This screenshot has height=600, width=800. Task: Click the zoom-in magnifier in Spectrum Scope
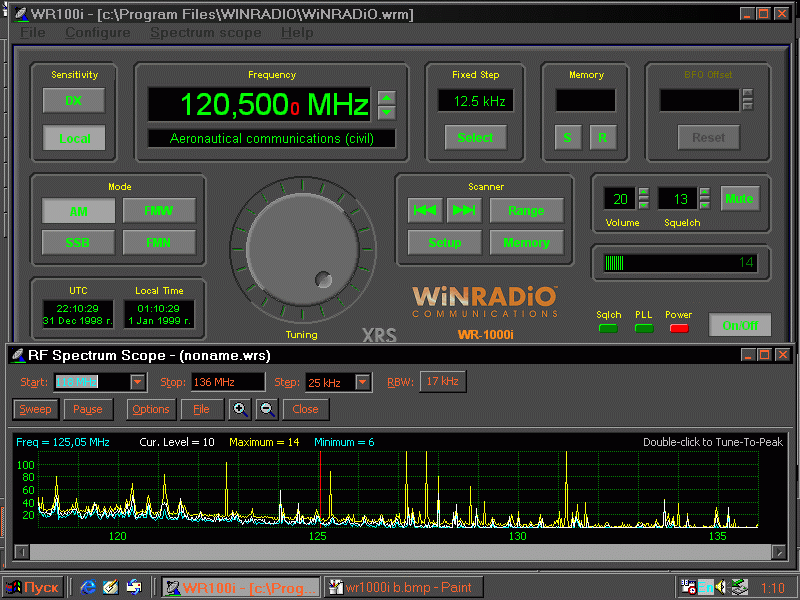[x=240, y=409]
